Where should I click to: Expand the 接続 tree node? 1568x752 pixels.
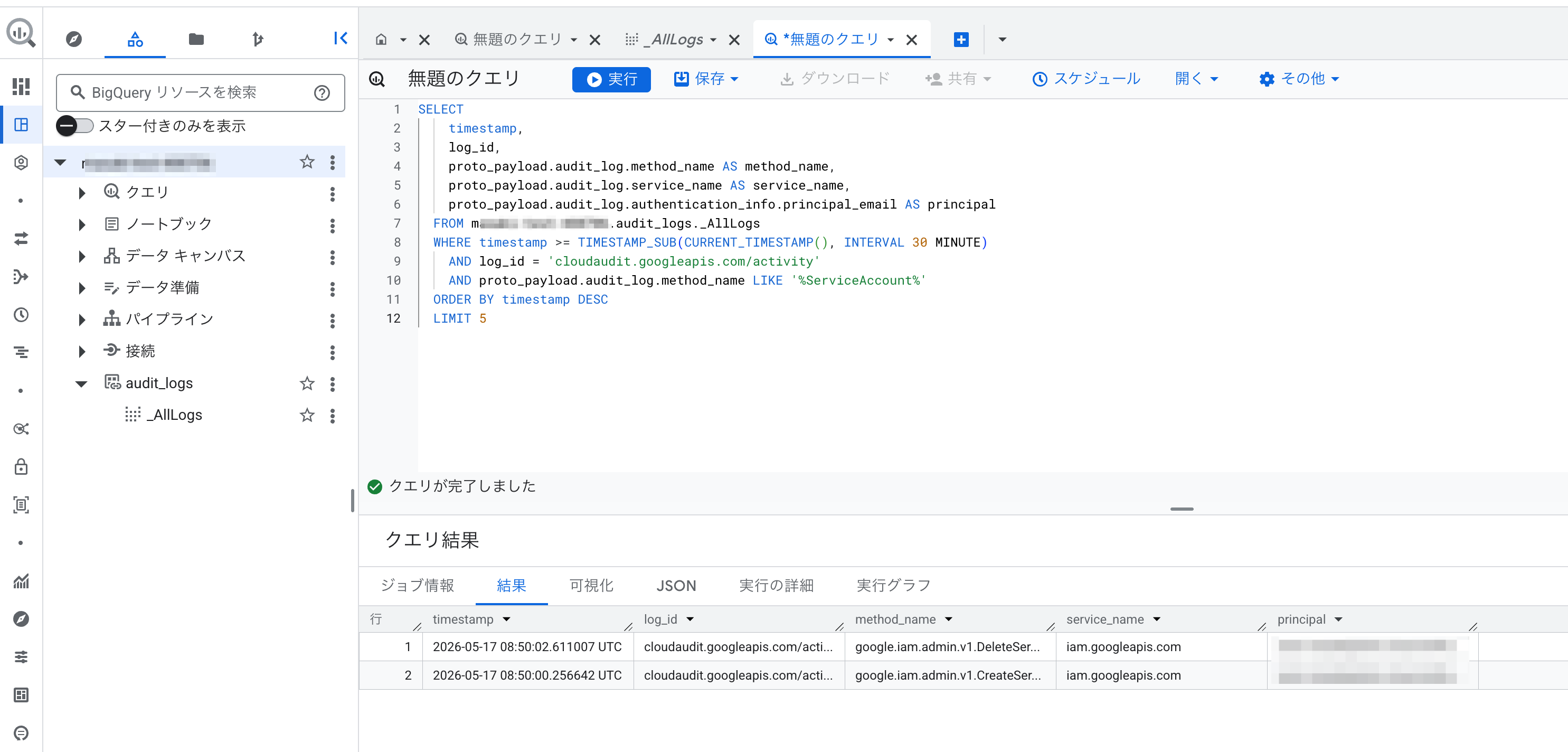(81, 352)
